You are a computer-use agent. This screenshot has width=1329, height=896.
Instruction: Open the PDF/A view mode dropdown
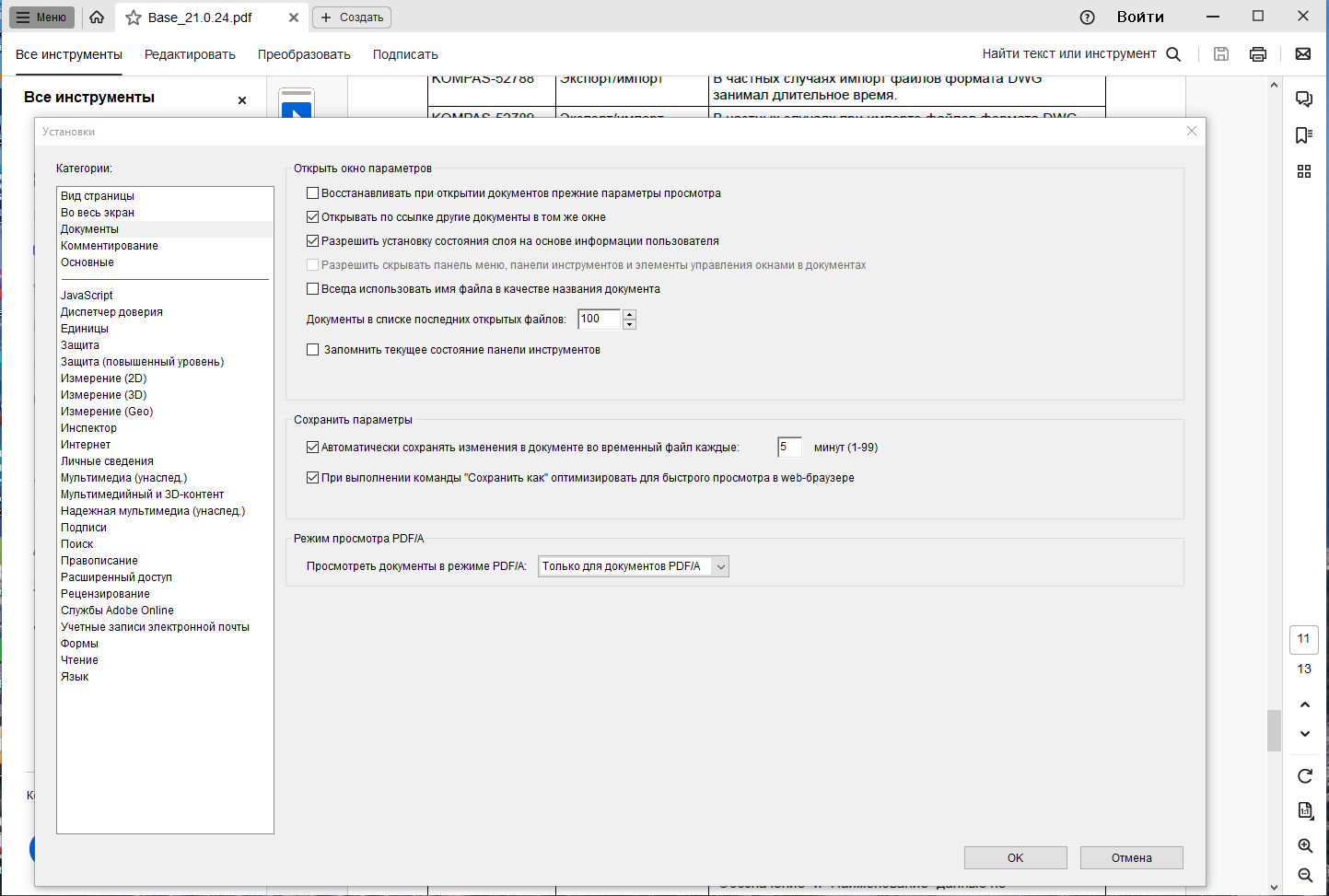coord(634,566)
